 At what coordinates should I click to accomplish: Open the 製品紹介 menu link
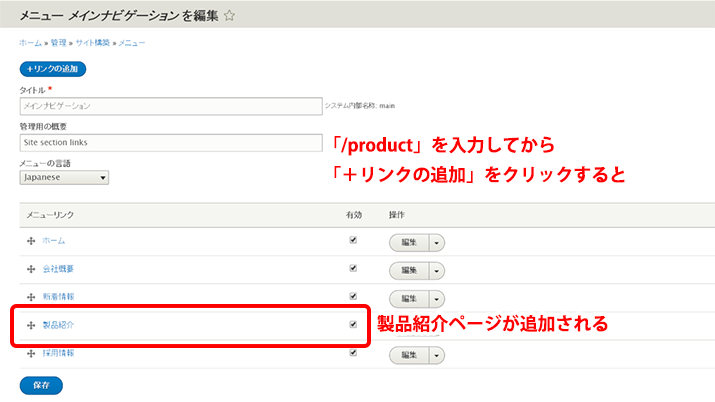coord(58,325)
